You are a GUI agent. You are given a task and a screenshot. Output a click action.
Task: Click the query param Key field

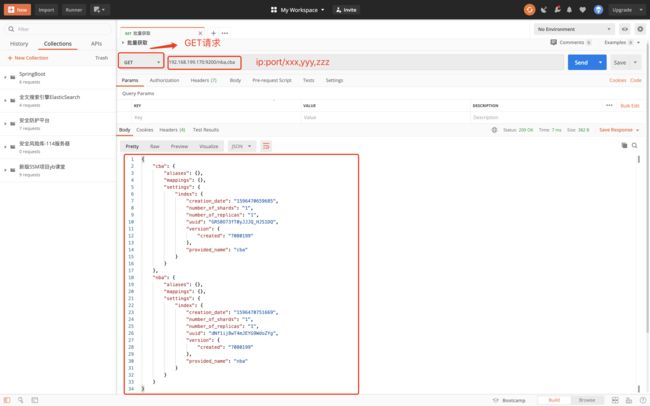[x=216, y=118]
